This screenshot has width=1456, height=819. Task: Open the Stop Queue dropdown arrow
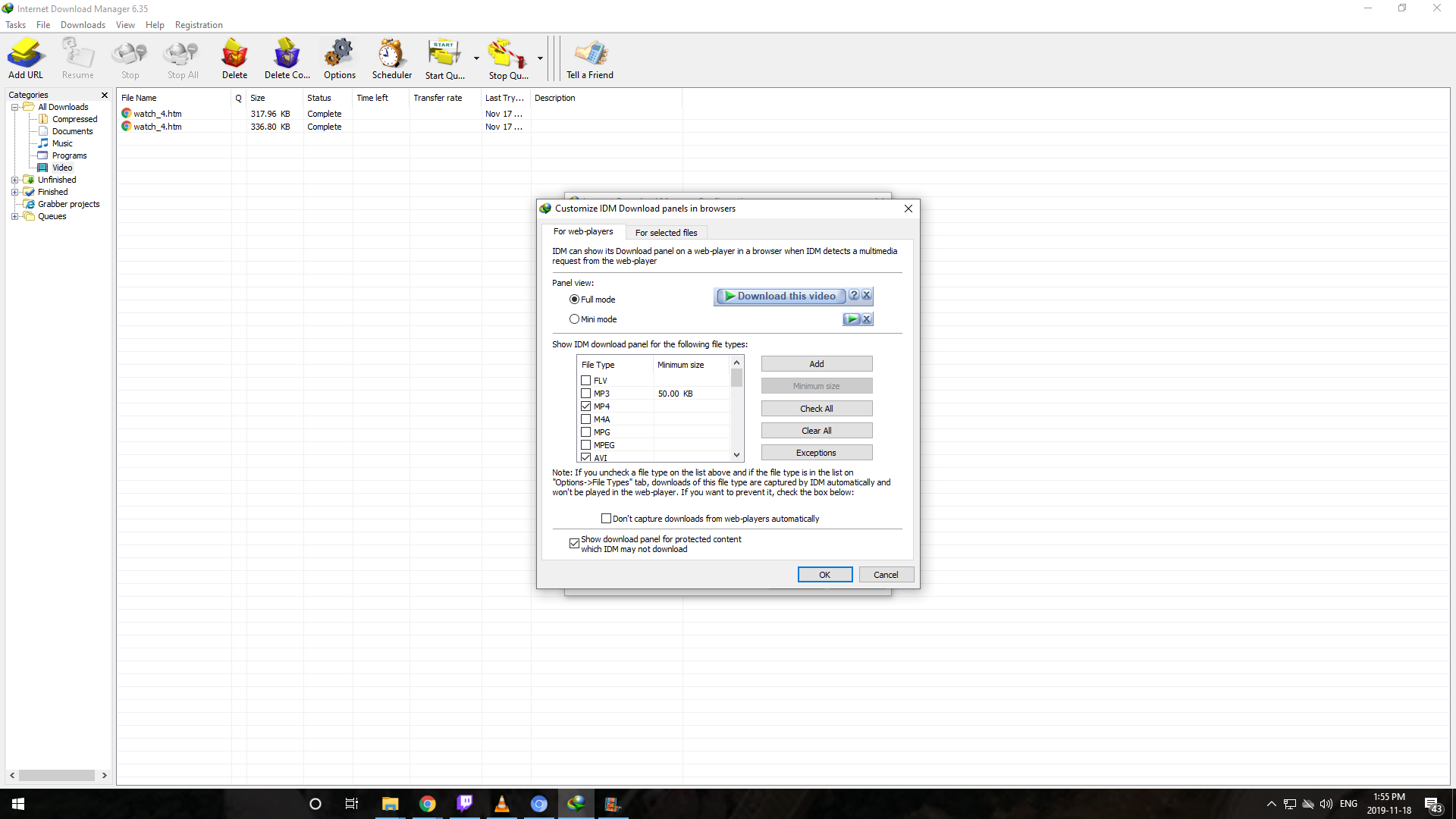540,58
